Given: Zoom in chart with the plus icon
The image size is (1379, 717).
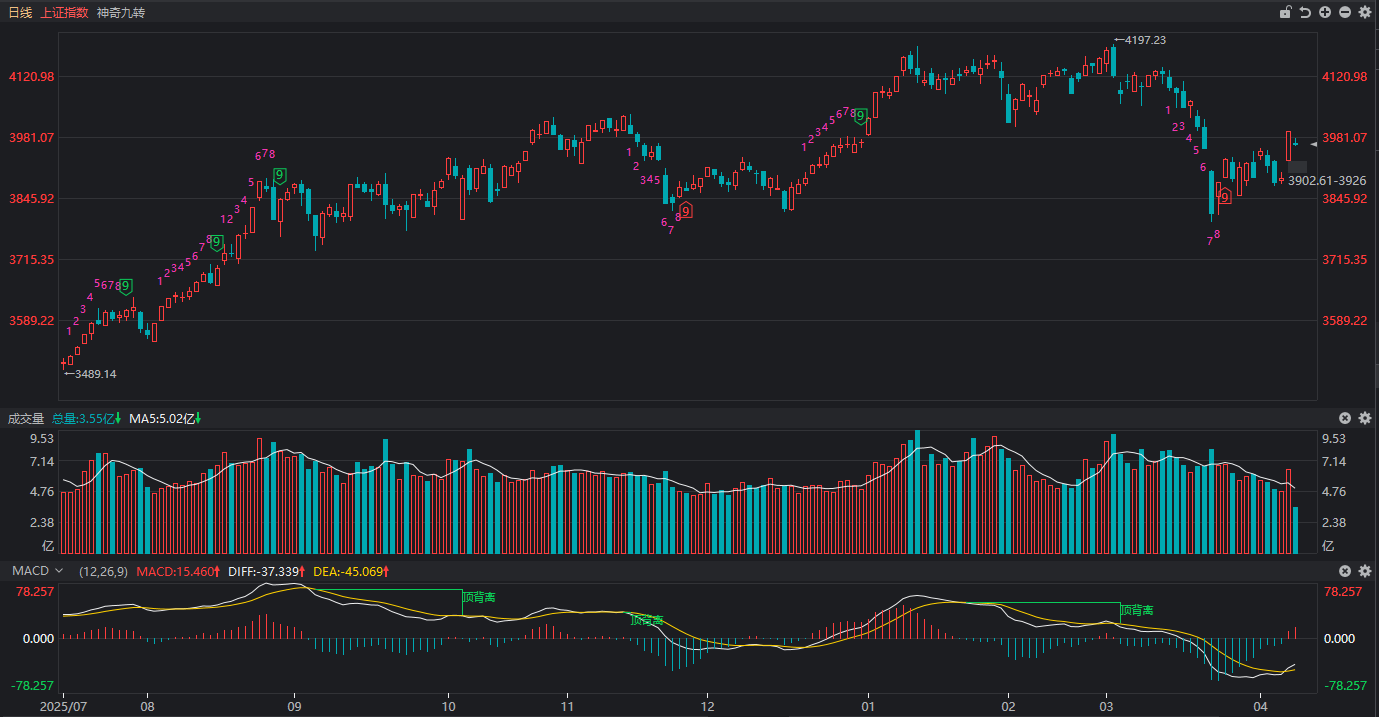Looking at the screenshot, I should [1325, 13].
